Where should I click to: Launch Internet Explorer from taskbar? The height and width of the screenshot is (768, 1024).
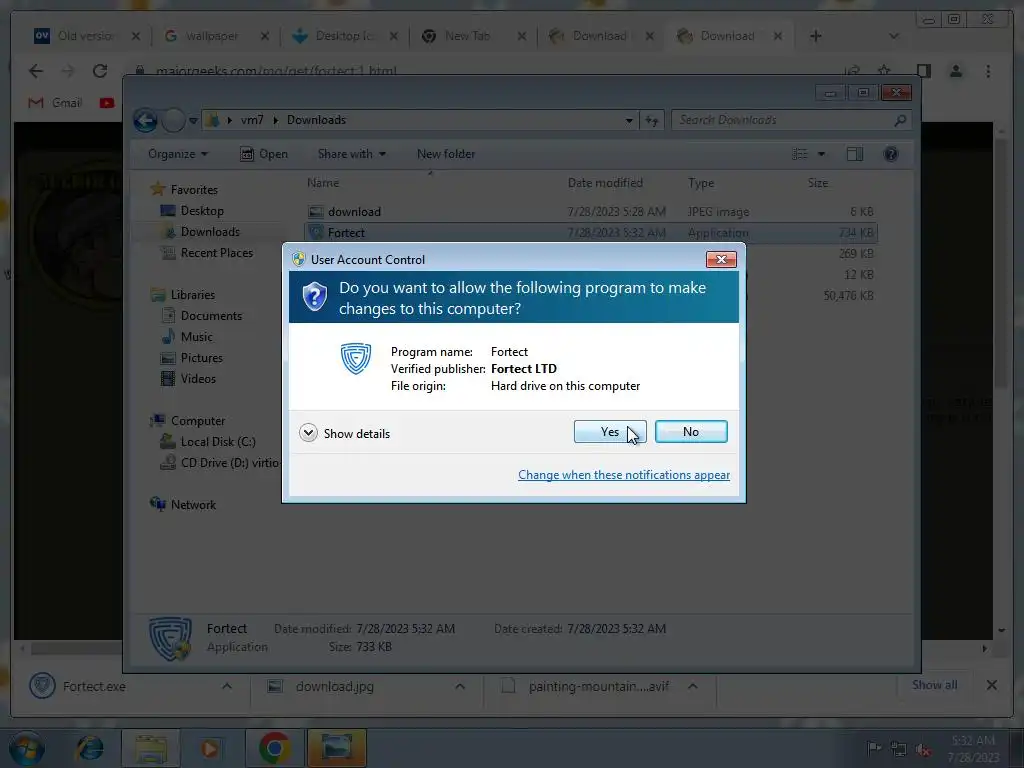pyautogui.click(x=89, y=748)
